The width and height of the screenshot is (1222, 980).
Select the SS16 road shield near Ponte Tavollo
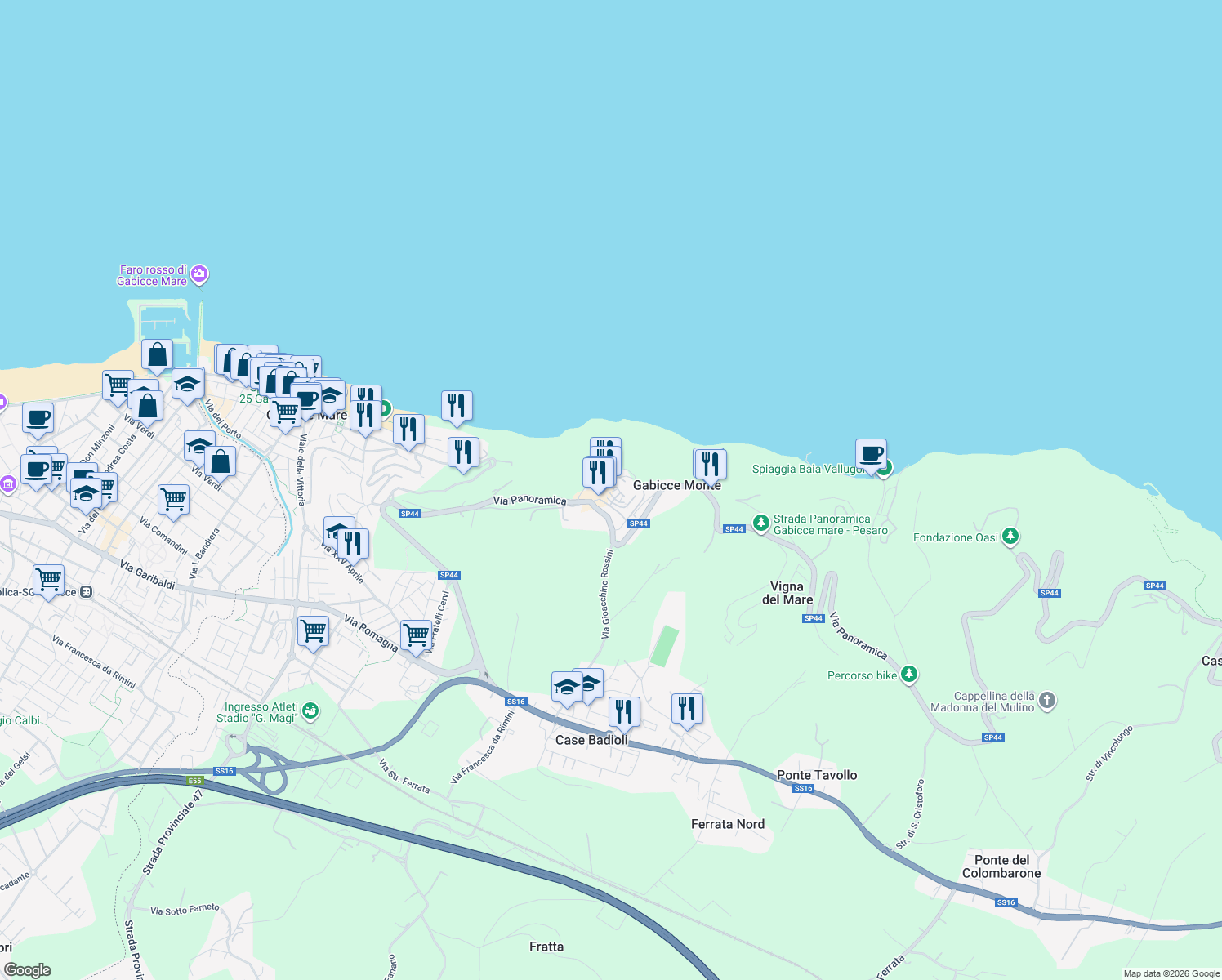(803, 787)
